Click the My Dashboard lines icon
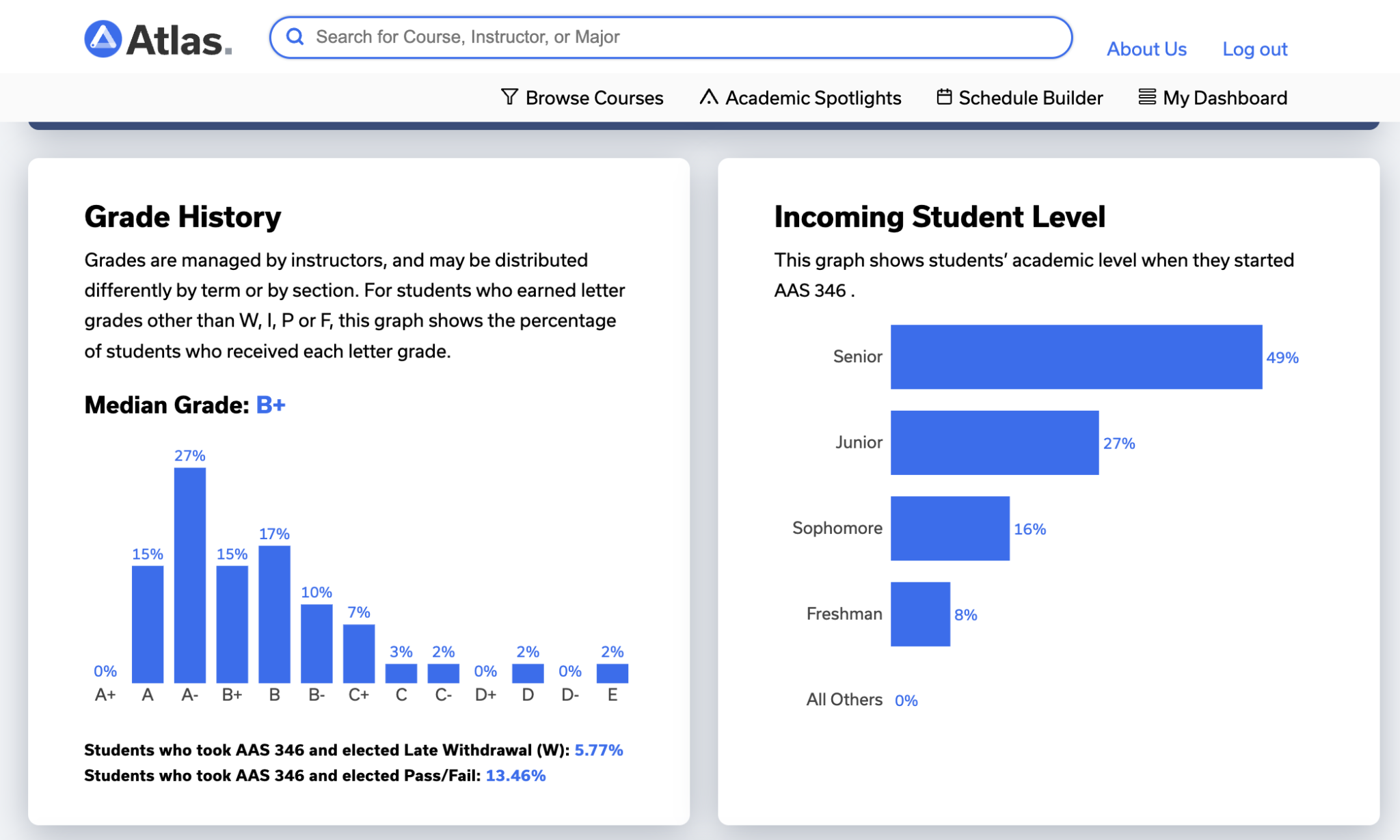 pyautogui.click(x=1146, y=98)
